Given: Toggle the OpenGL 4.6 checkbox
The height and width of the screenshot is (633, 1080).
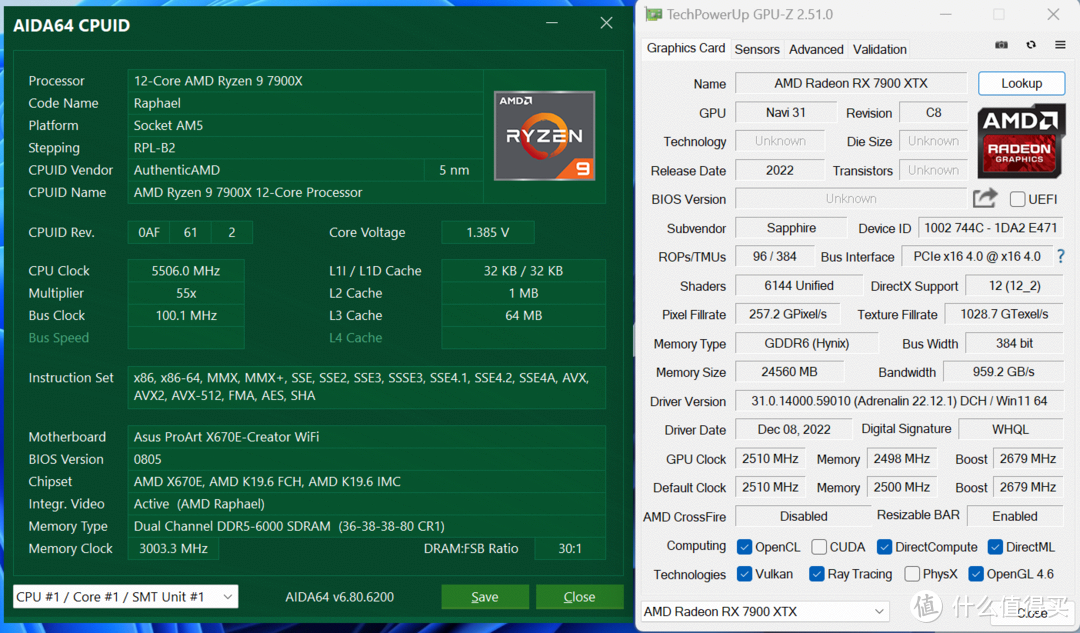Looking at the screenshot, I should pyautogui.click(x=975, y=574).
